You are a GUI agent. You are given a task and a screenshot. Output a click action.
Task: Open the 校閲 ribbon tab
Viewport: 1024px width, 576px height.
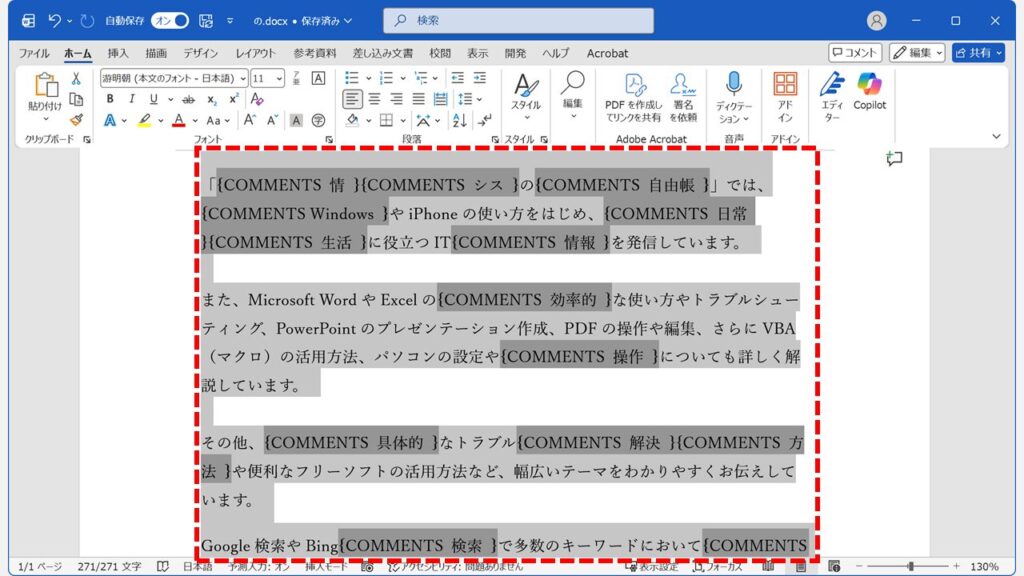(x=441, y=53)
